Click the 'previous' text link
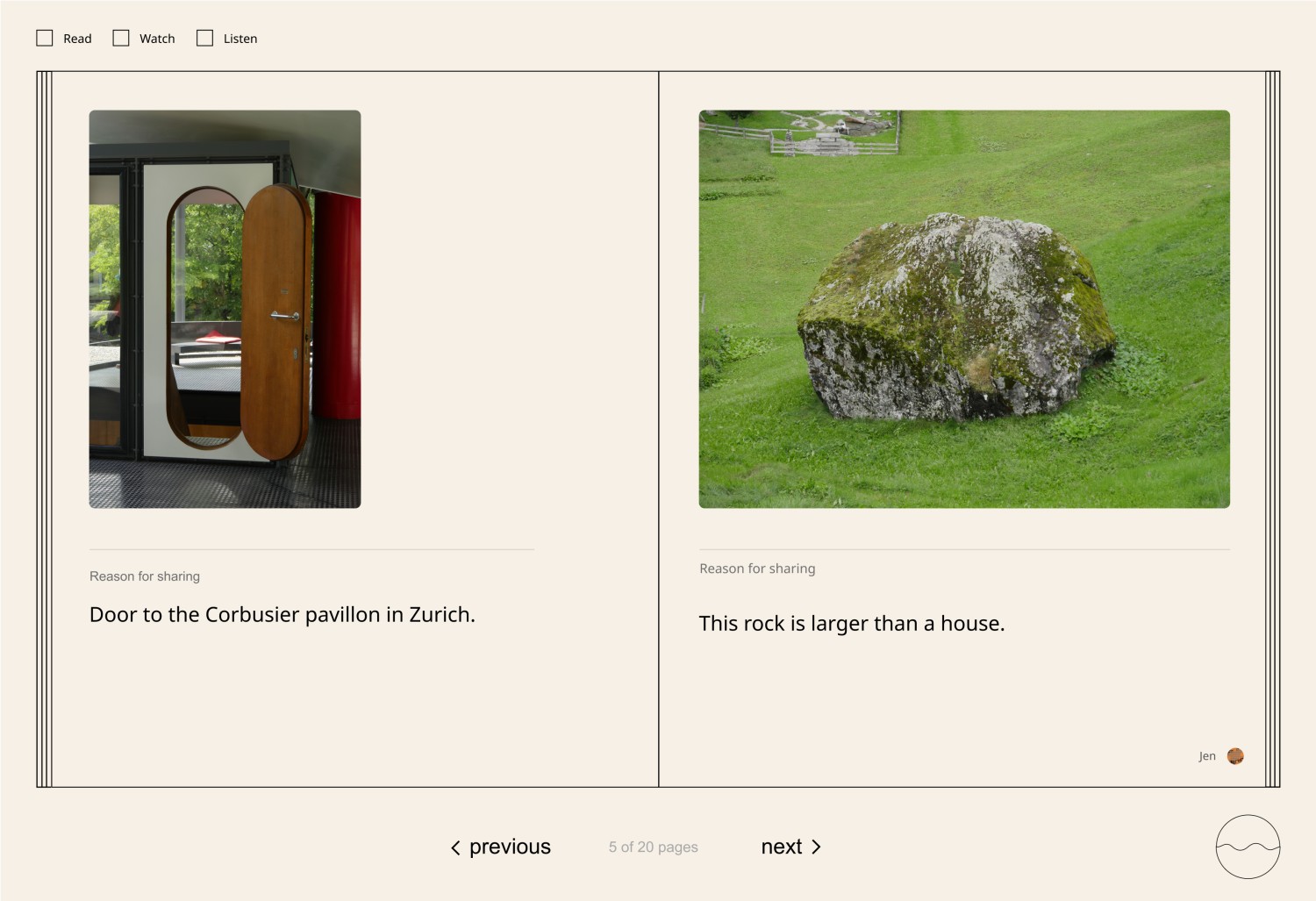Viewport: 1316px width, 901px height. point(510,847)
